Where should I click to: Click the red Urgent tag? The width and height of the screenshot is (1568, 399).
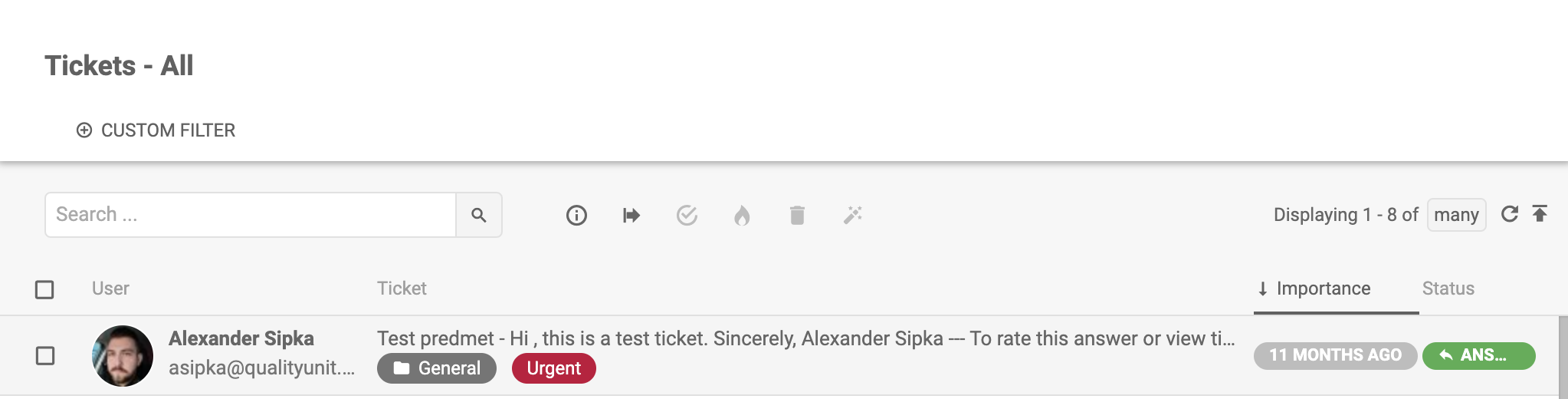click(x=553, y=368)
